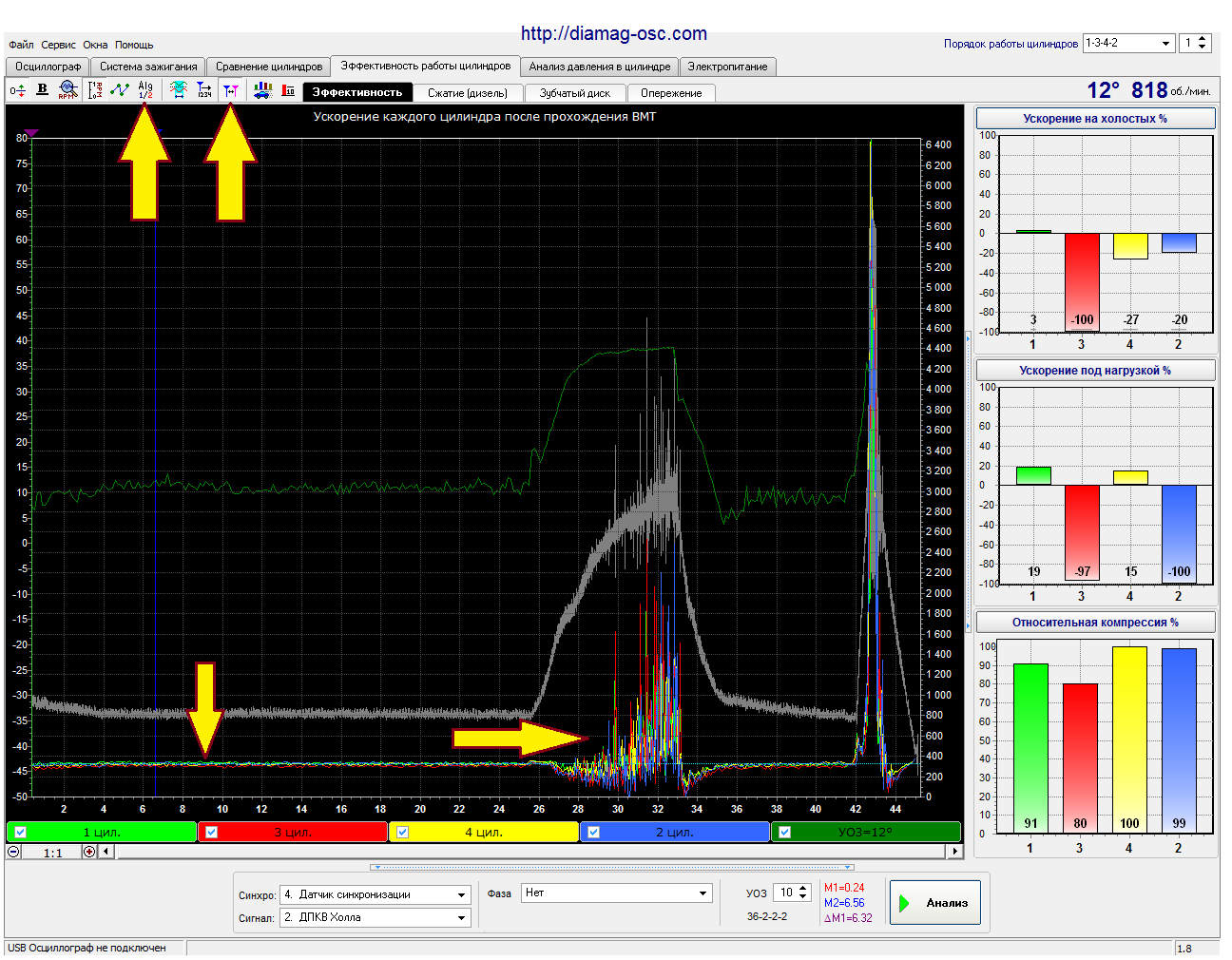Image resolution: width=1232 pixels, height=960 pixels.
Task: Zoom out the graph with minus icon
Action: tap(13, 852)
